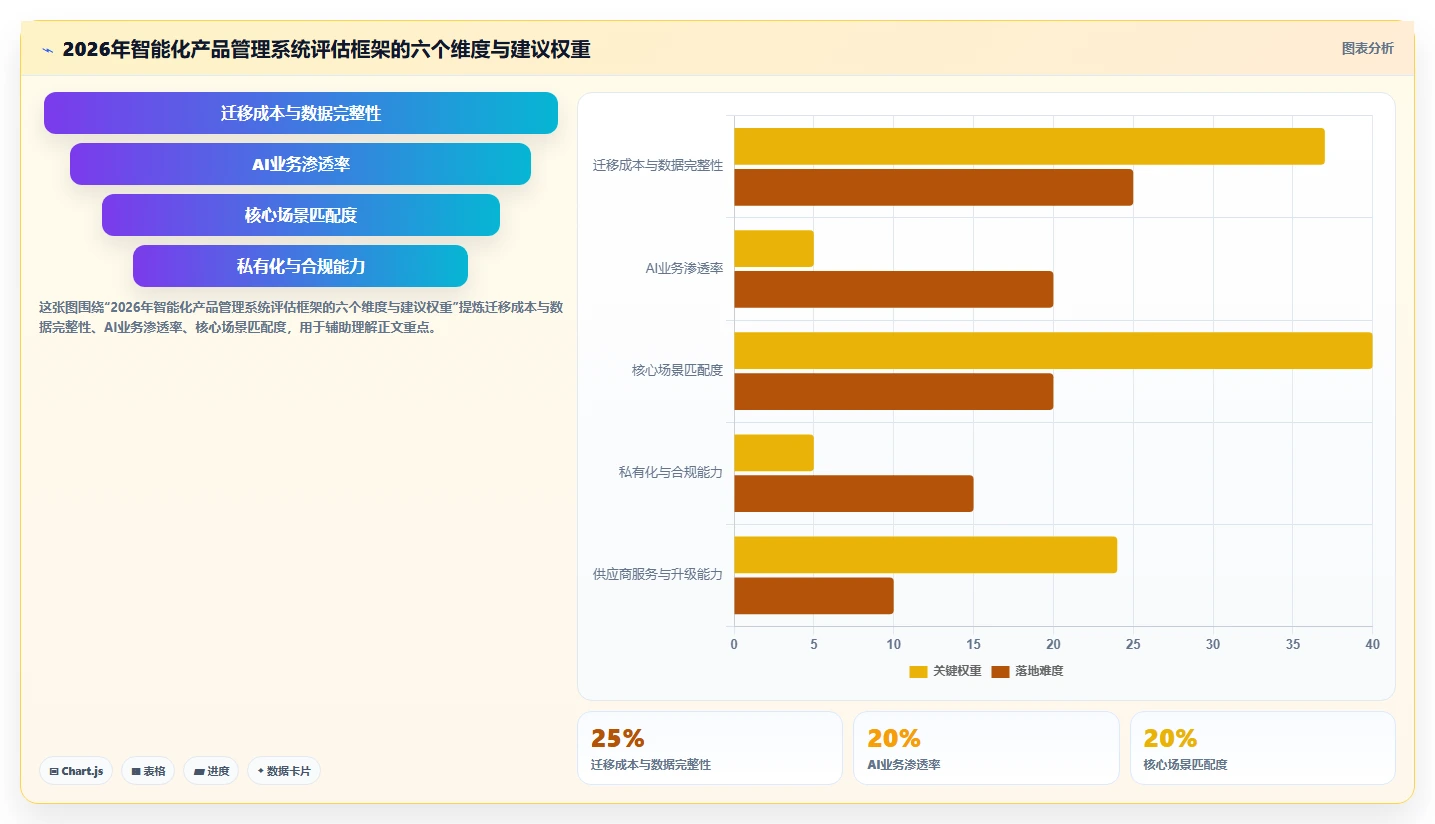Click the 落地难度 bar for 私有化与合规能力

coord(854,493)
